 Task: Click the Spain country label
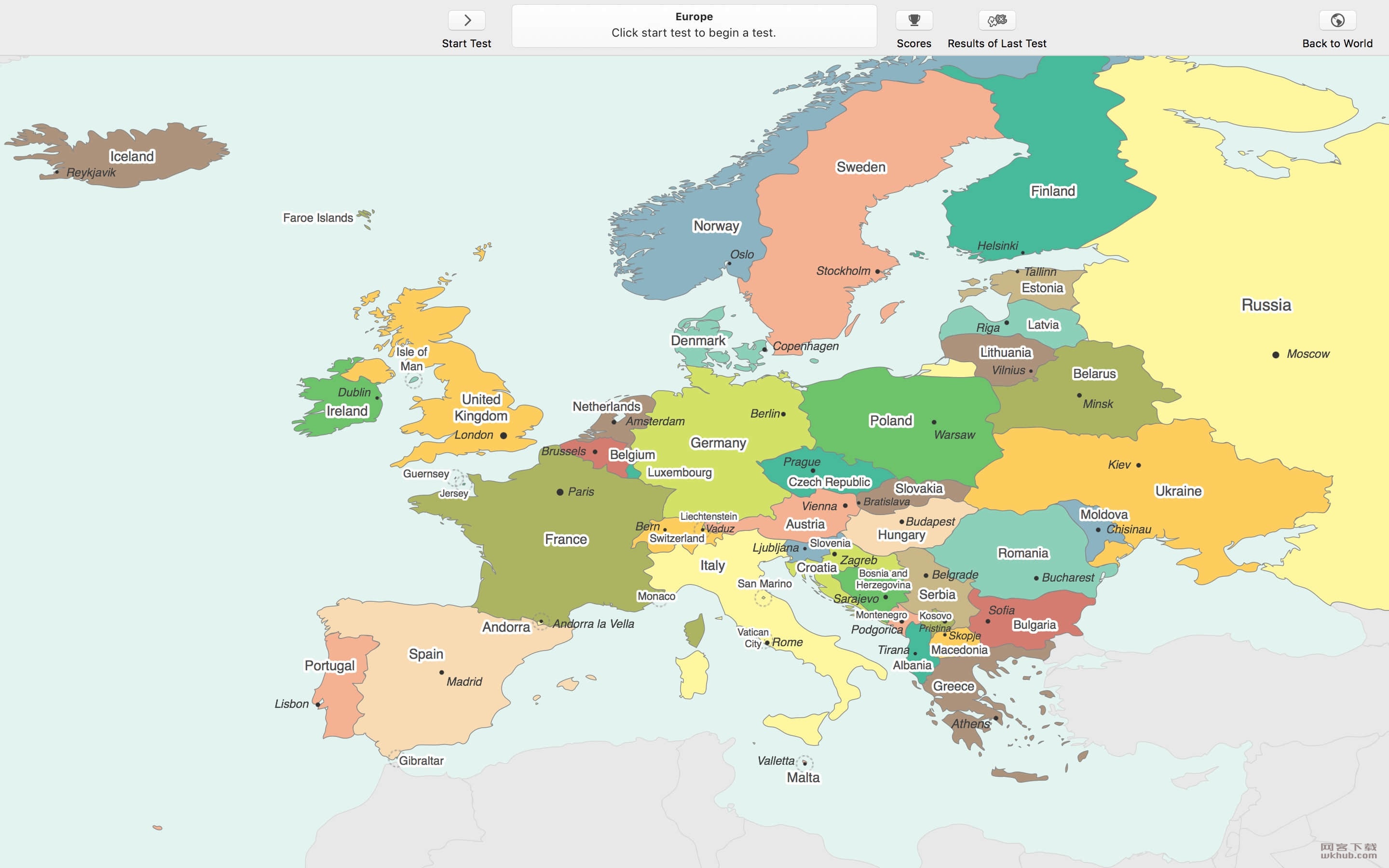pyautogui.click(x=426, y=654)
